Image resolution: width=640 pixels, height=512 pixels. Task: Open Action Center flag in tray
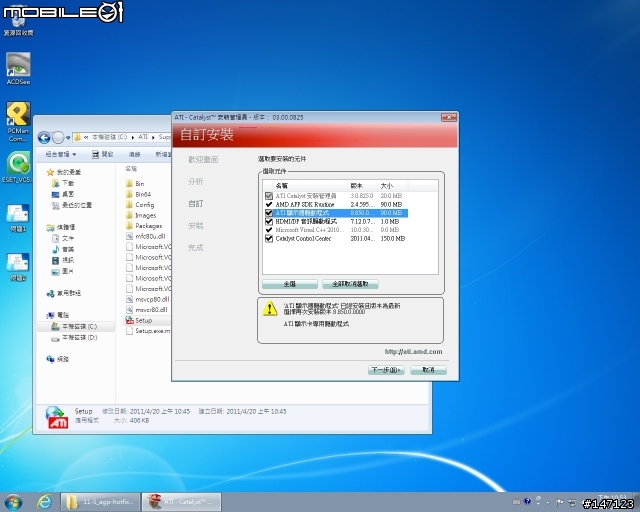coord(560,502)
